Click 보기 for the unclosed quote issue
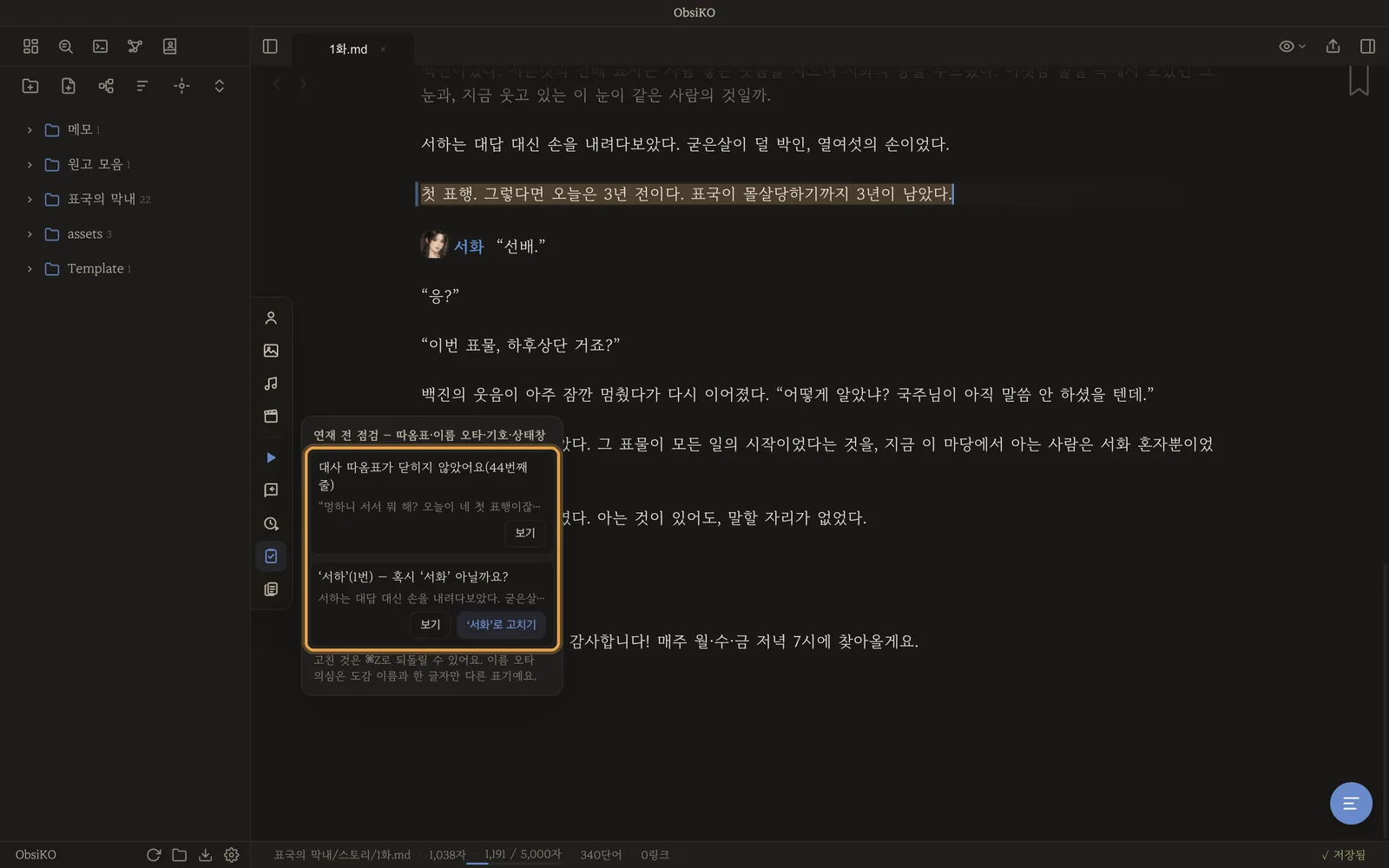This screenshot has height=868, width=1389. pyautogui.click(x=525, y=533)
